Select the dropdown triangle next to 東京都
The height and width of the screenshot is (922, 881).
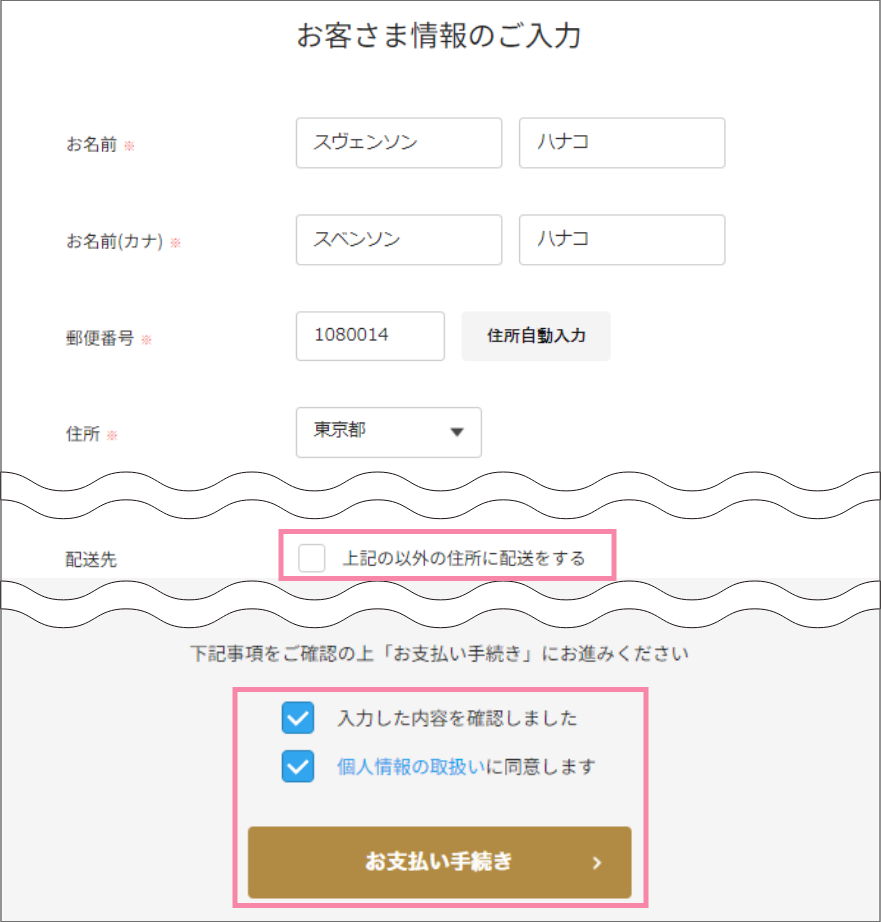pos(459,432)
